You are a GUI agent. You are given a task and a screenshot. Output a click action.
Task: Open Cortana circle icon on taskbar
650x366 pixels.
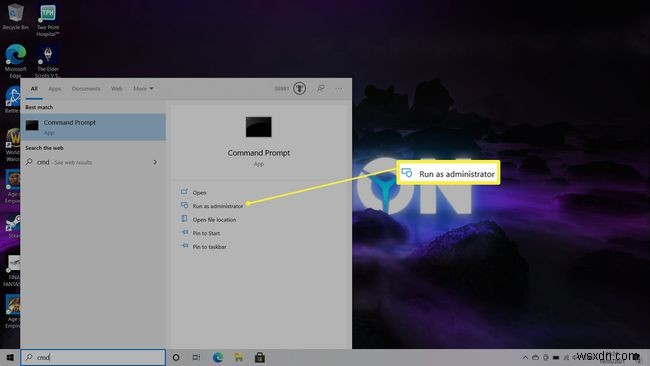176,357
